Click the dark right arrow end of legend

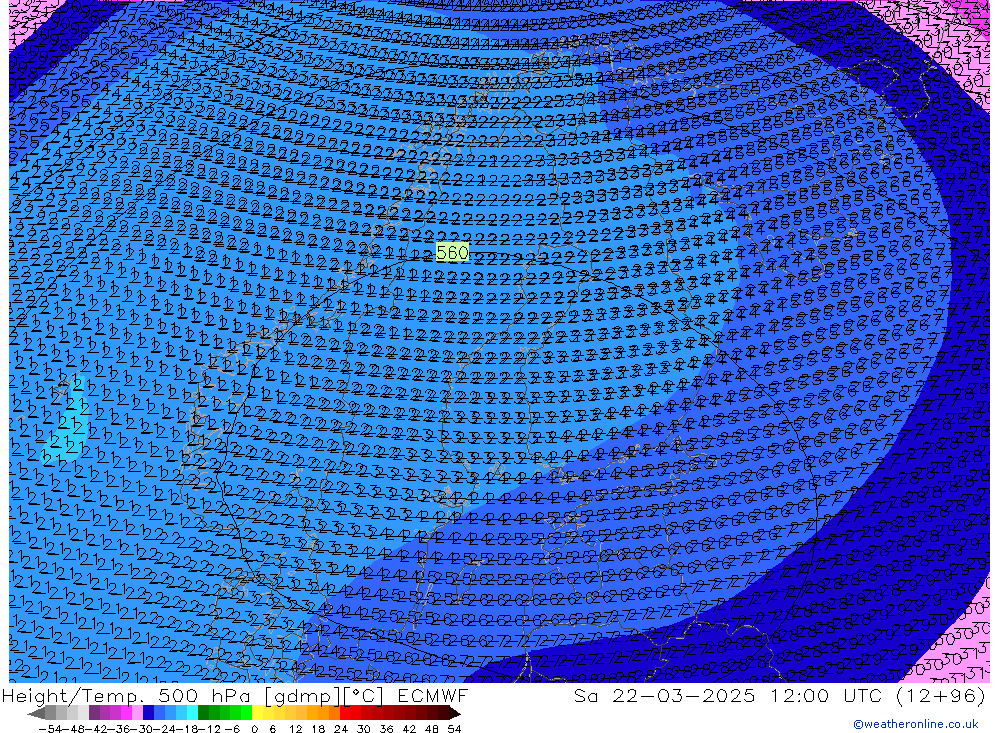coord(455,713)
